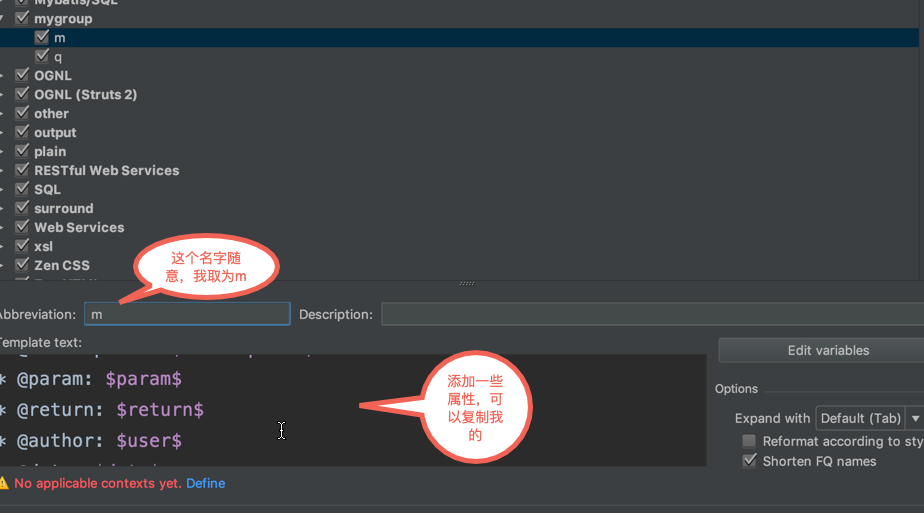Image resolution: width=924 pixels, height=513 pixels.
Task: Open Edit variables dialog
Action: pyautogui.click(x=821, y=350)
